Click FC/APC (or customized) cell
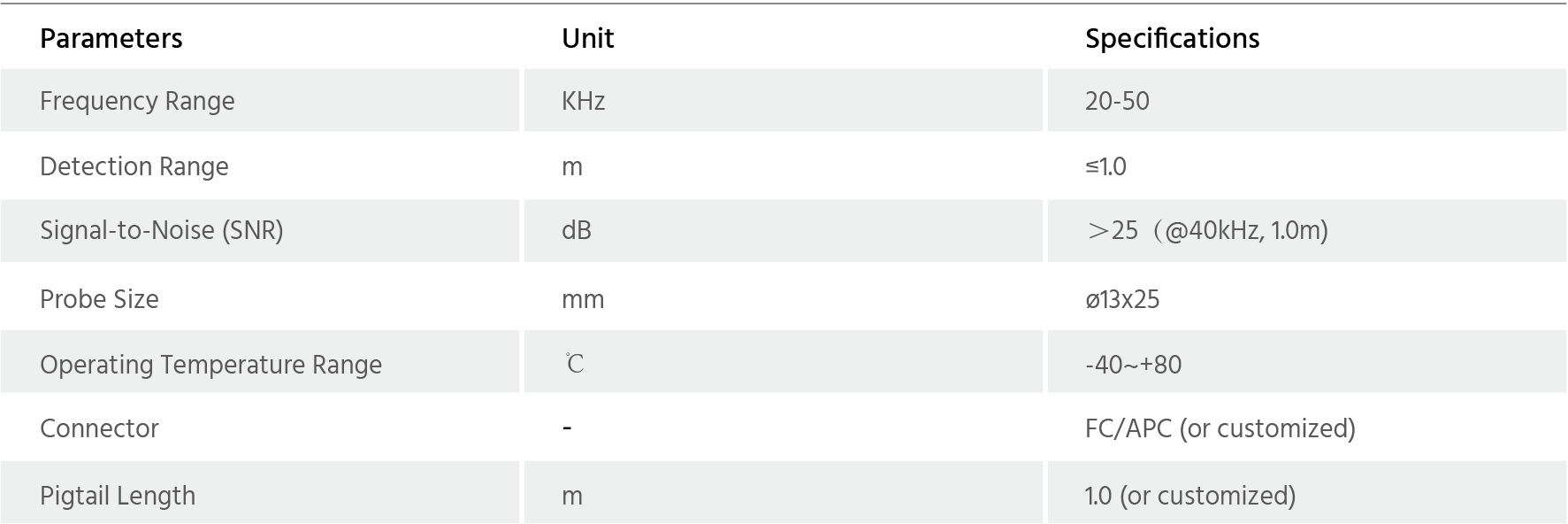This screenshot has width=1568, height=524. click(x=1307, y=428)
